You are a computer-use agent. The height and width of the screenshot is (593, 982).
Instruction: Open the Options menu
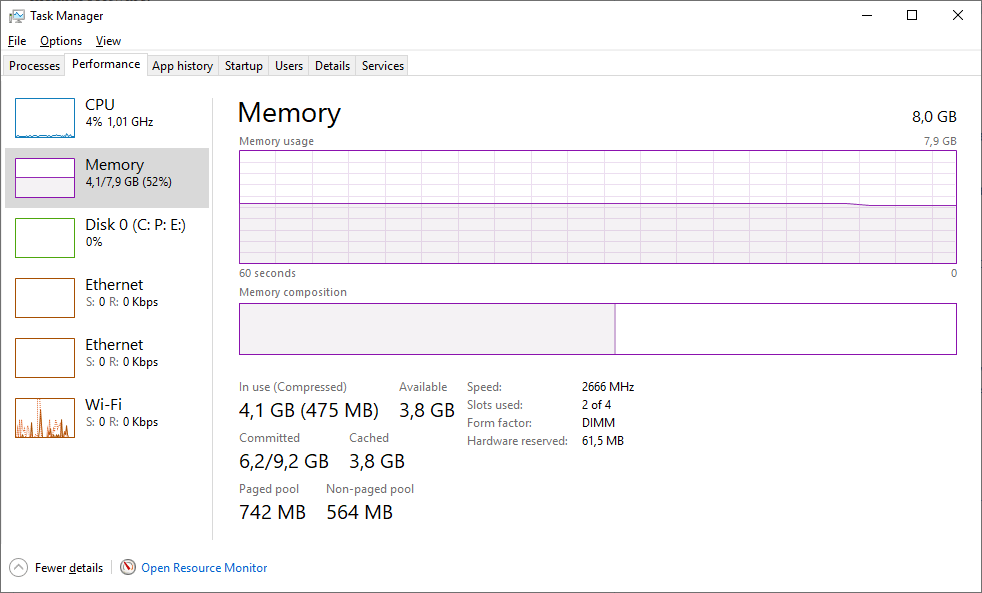tap(61, 41)
